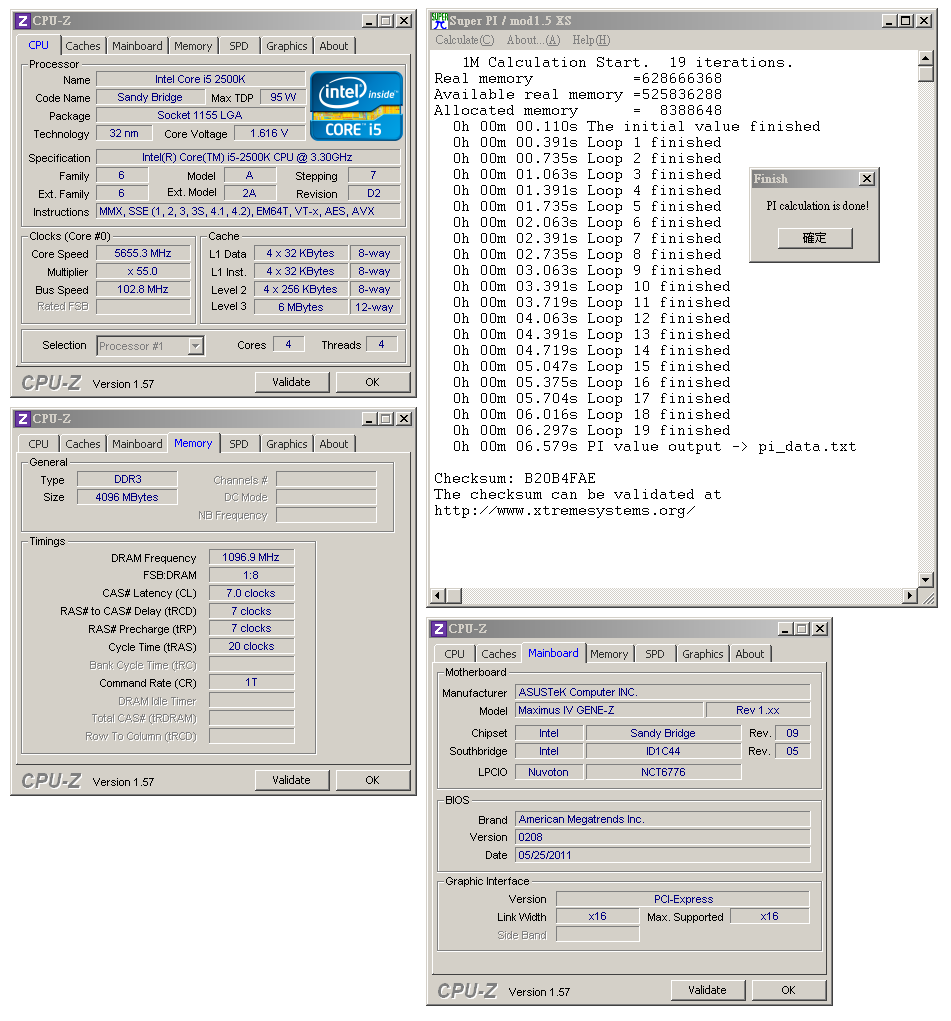The height and width of the screenshot is (1021, 951).
Task: Click the Multiplier value x 55.0
Action: [x=143, y=272]
